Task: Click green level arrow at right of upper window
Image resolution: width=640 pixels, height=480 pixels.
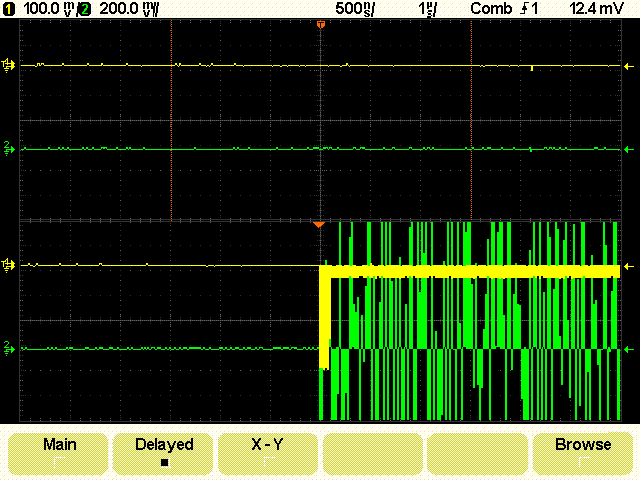Action: point(629,150)
